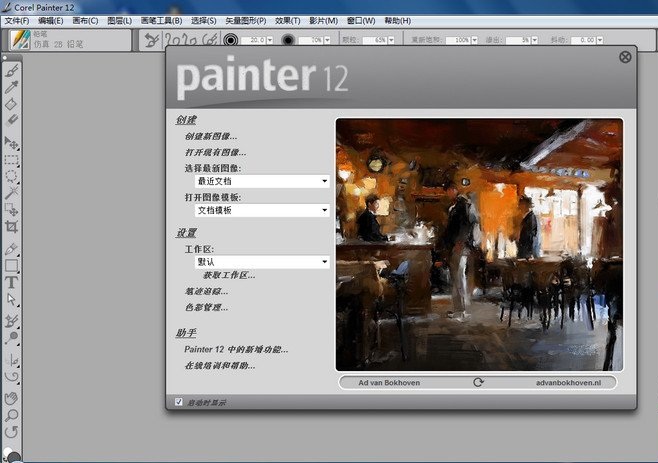Select the Shape Selection arrow tool
Screen dimensions: 658x463
tap(11, 299)
